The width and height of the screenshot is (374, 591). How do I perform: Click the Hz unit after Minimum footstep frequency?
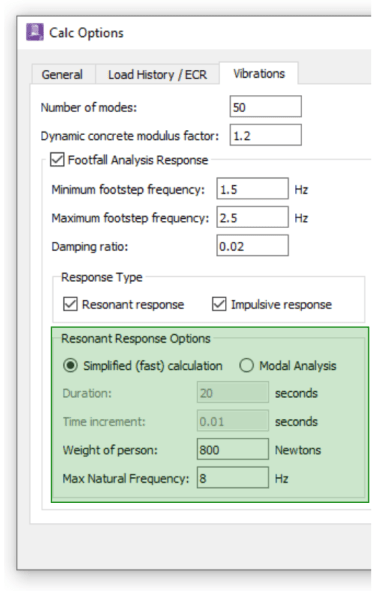[301, 189]
